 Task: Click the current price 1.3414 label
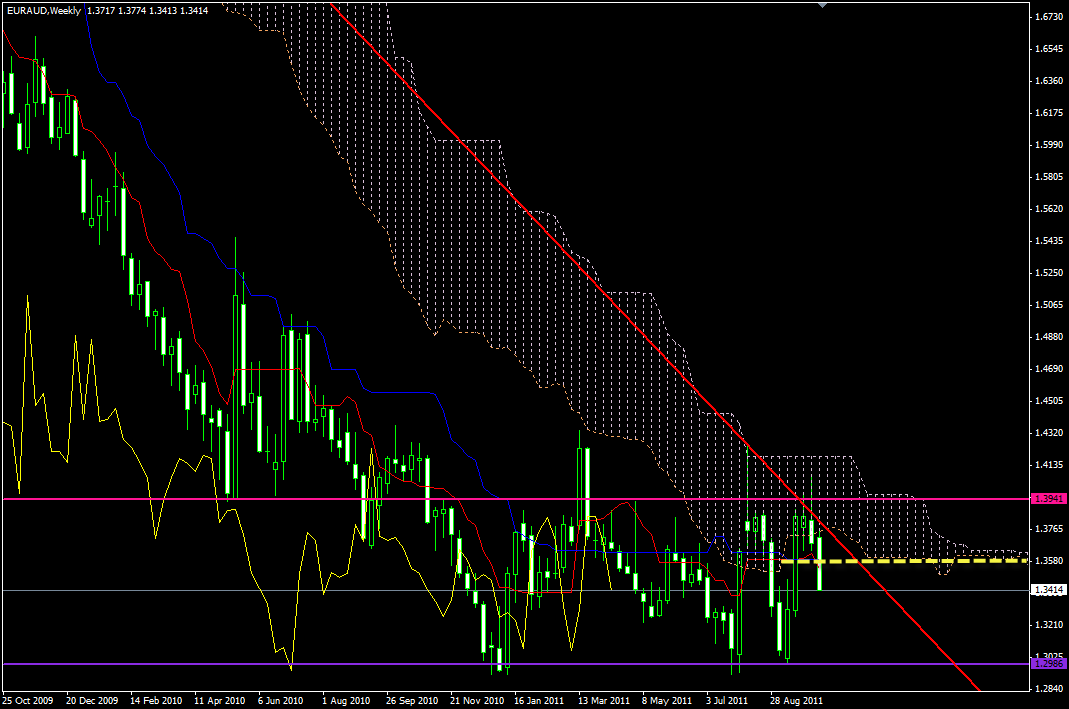pyautogui.click(x=1048, y=591)
